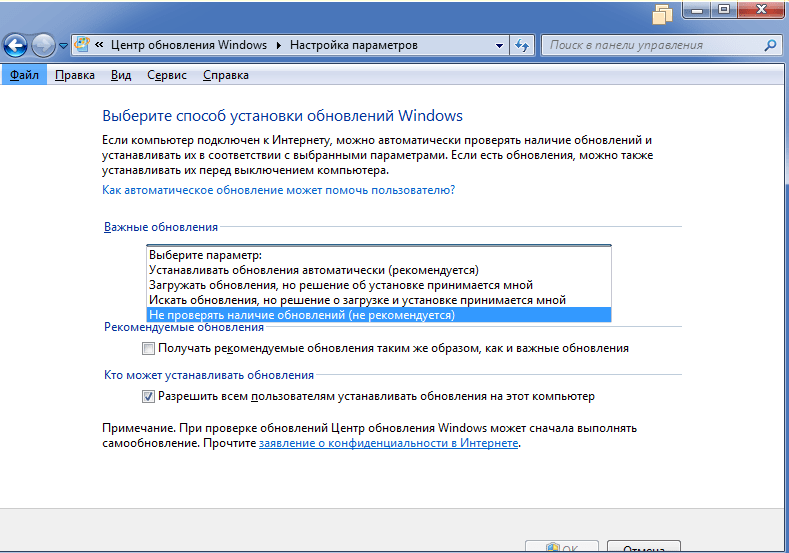789x553 pixels.
Task: Open the Справка menu
Action: click(225, 75)
